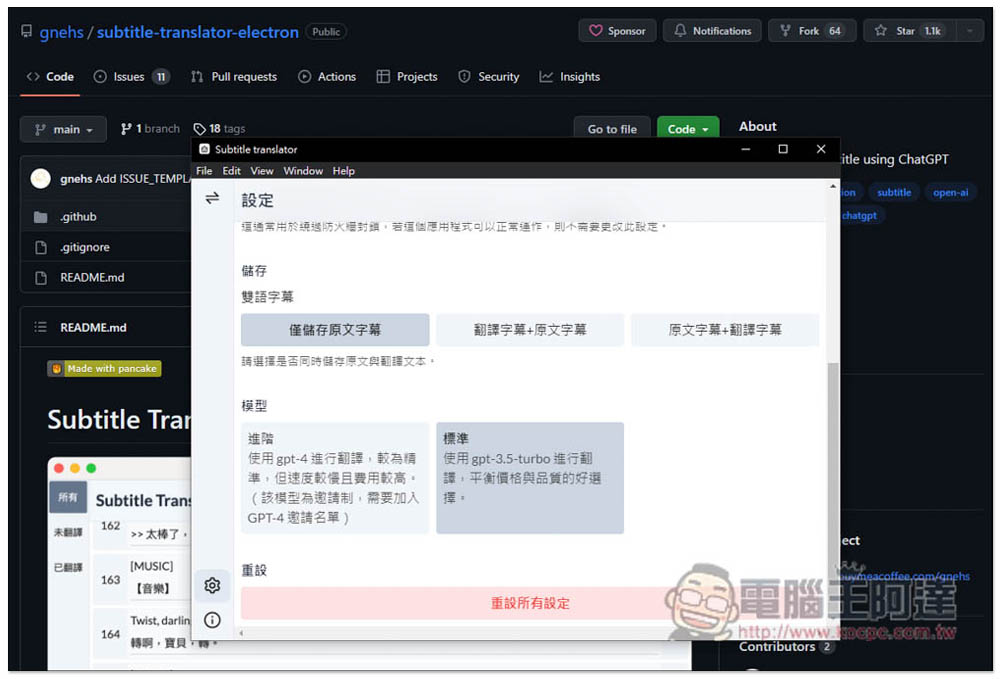Switch to the GitHub Code tab
This screenshot has width=1000, height=679.
point(50,77)
